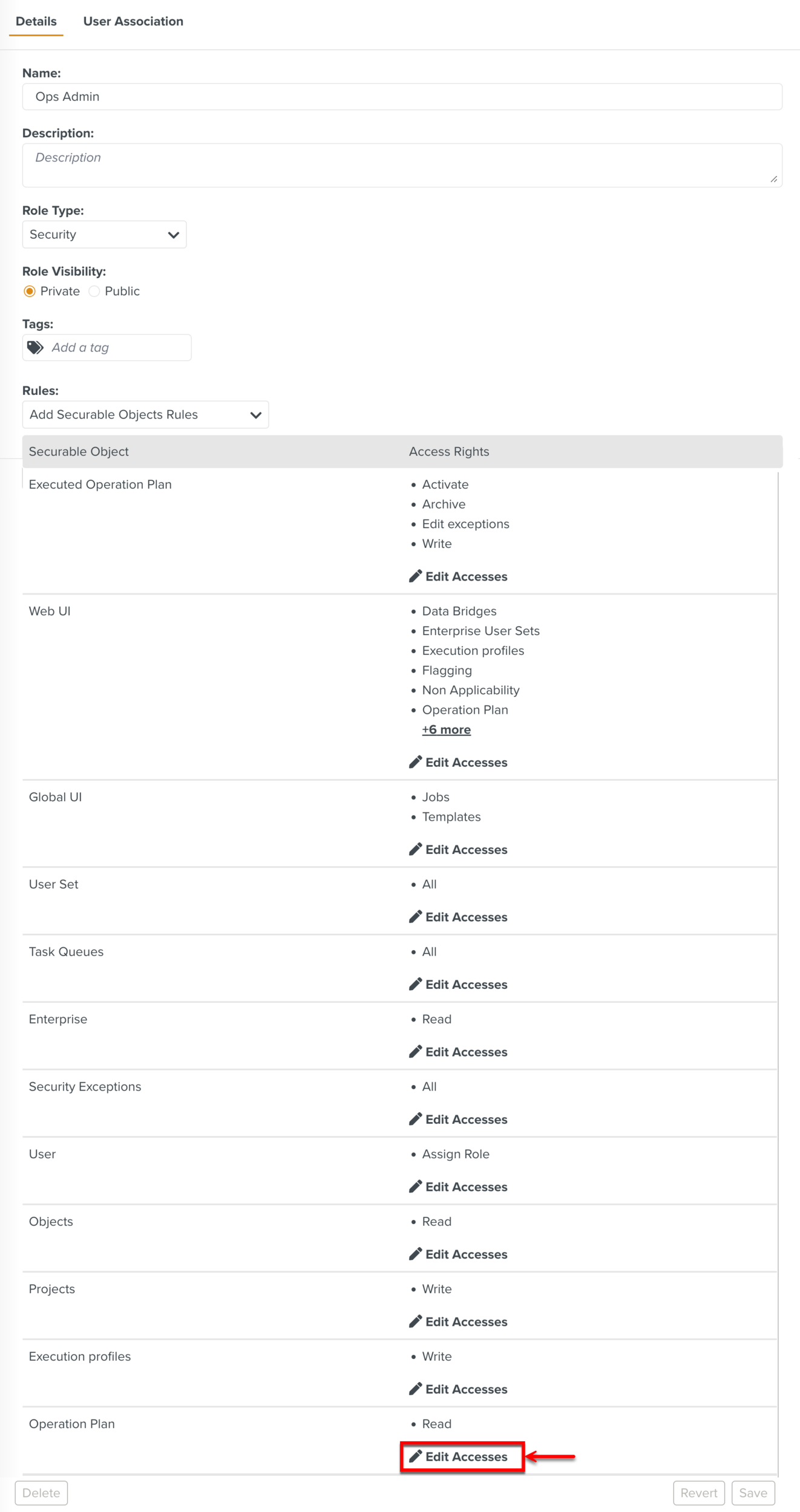
Task: Select the Private role visibility option
Action: [30, 292]
